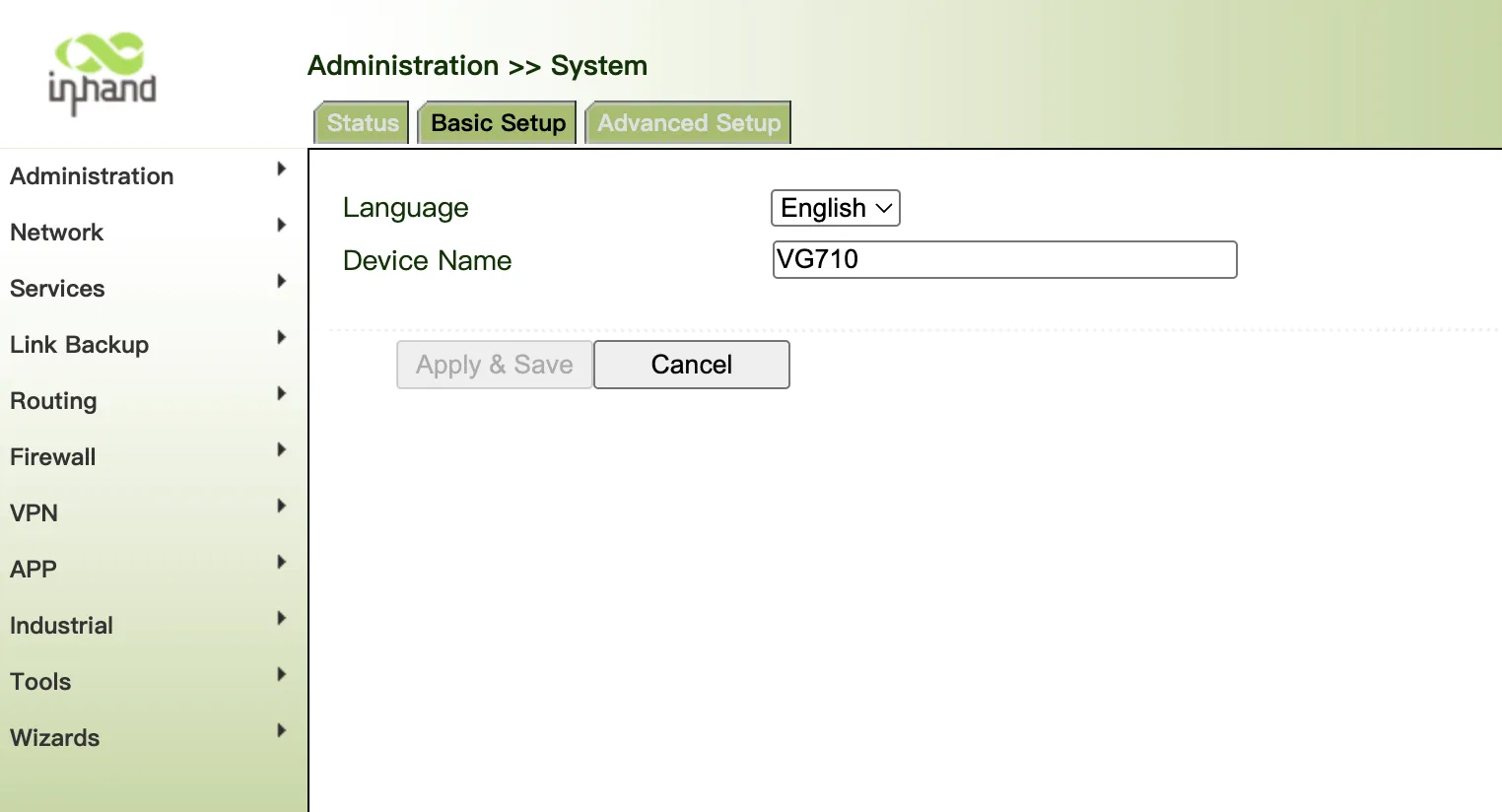Click the arrow next to VPN
1502x812 pixels.
[282, 506]
